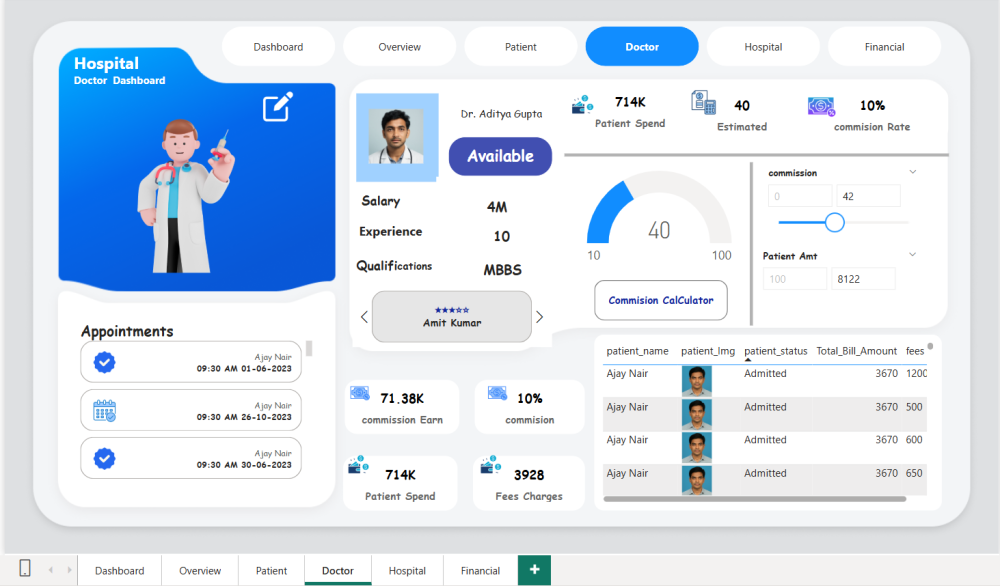
Task: Click the Fees Charges icon
Action: coord(490,466)
